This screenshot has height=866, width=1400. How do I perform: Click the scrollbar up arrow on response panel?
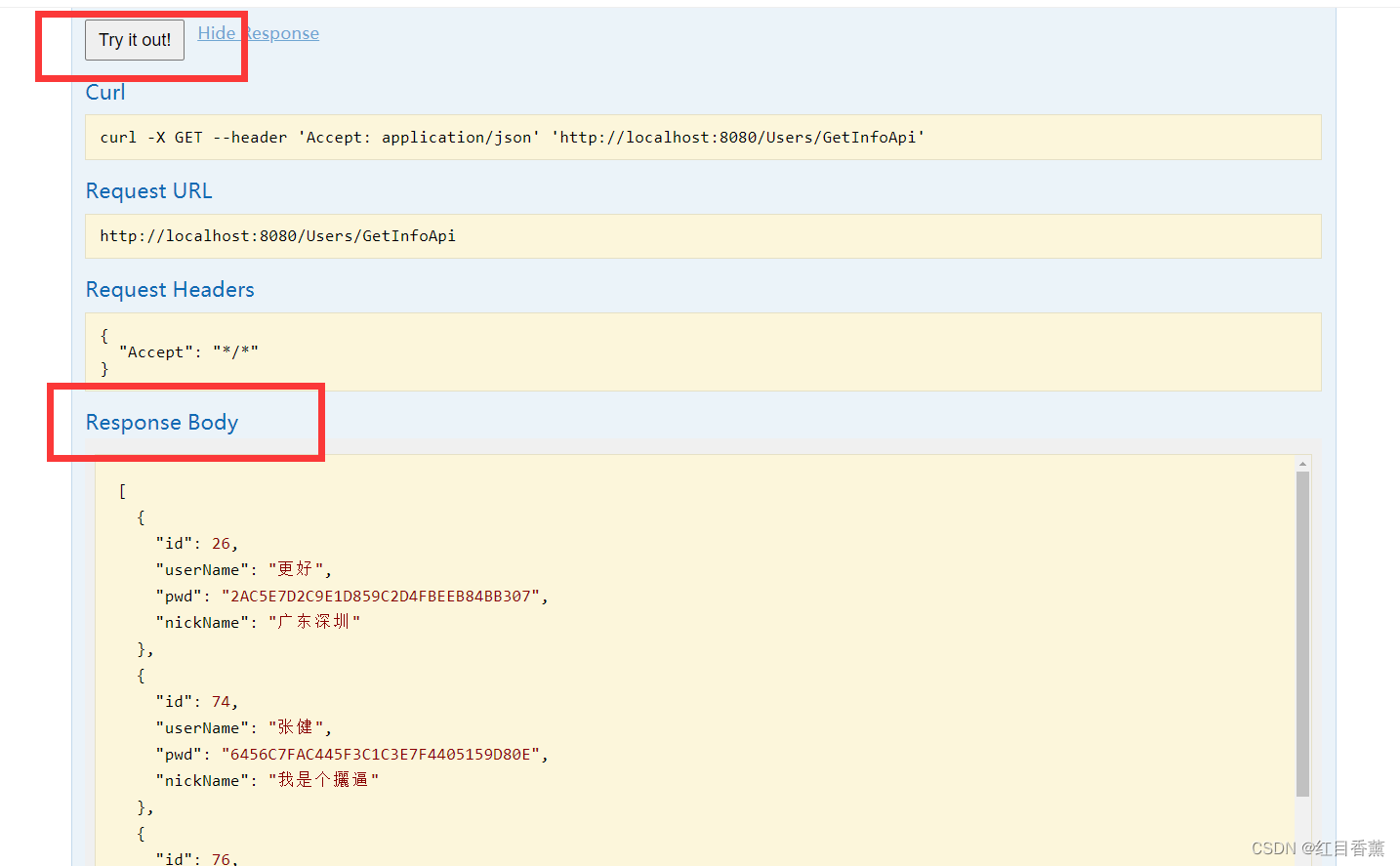pos(1303,463)
